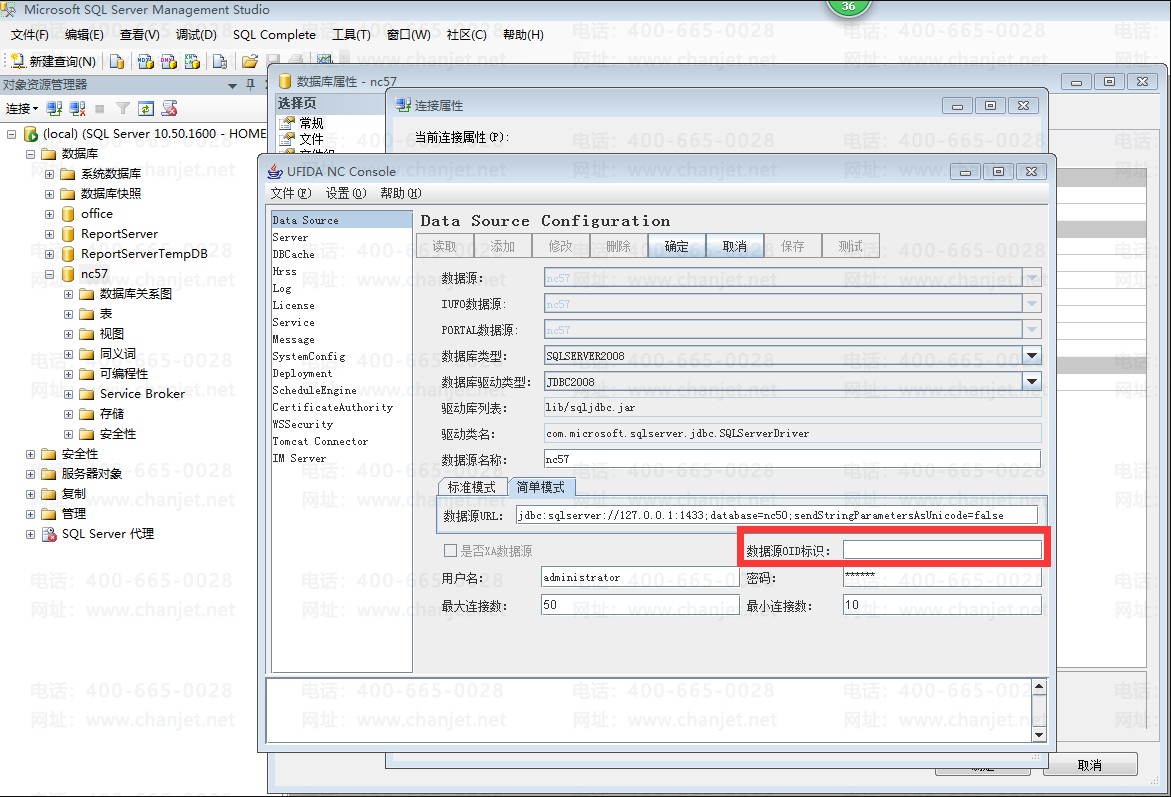Expand the office database node

[49, 214]
